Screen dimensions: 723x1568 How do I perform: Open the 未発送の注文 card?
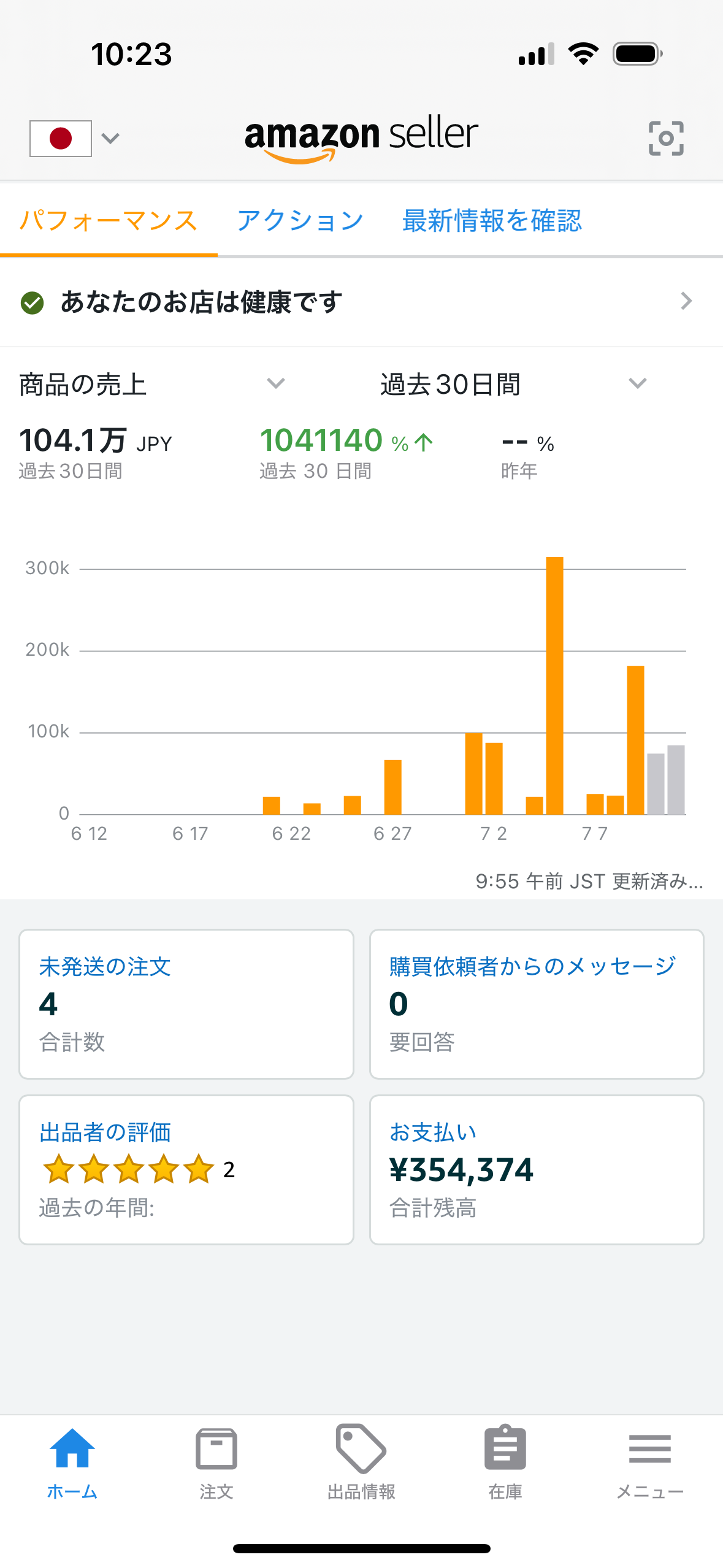click(186, 1004)
